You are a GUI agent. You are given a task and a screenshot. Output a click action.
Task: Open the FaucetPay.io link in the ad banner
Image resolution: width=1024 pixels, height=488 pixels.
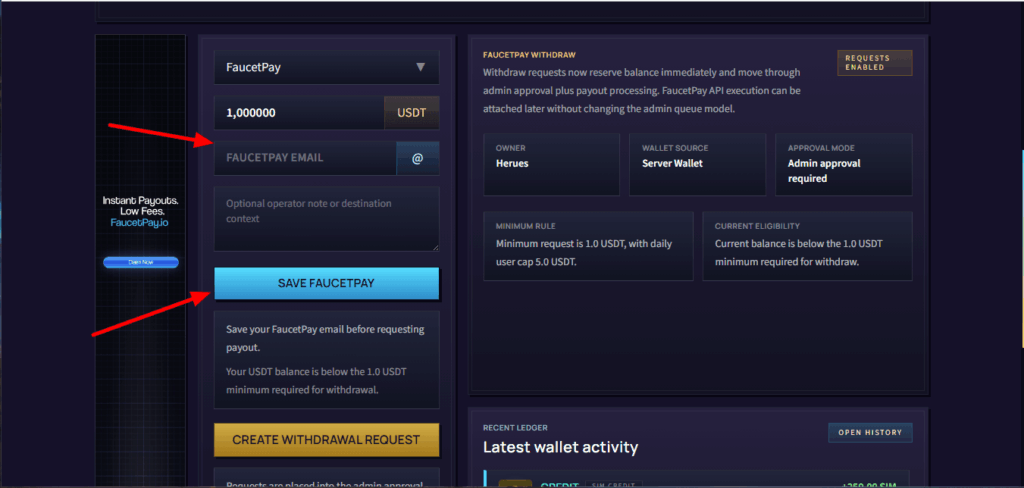(140, 223)
